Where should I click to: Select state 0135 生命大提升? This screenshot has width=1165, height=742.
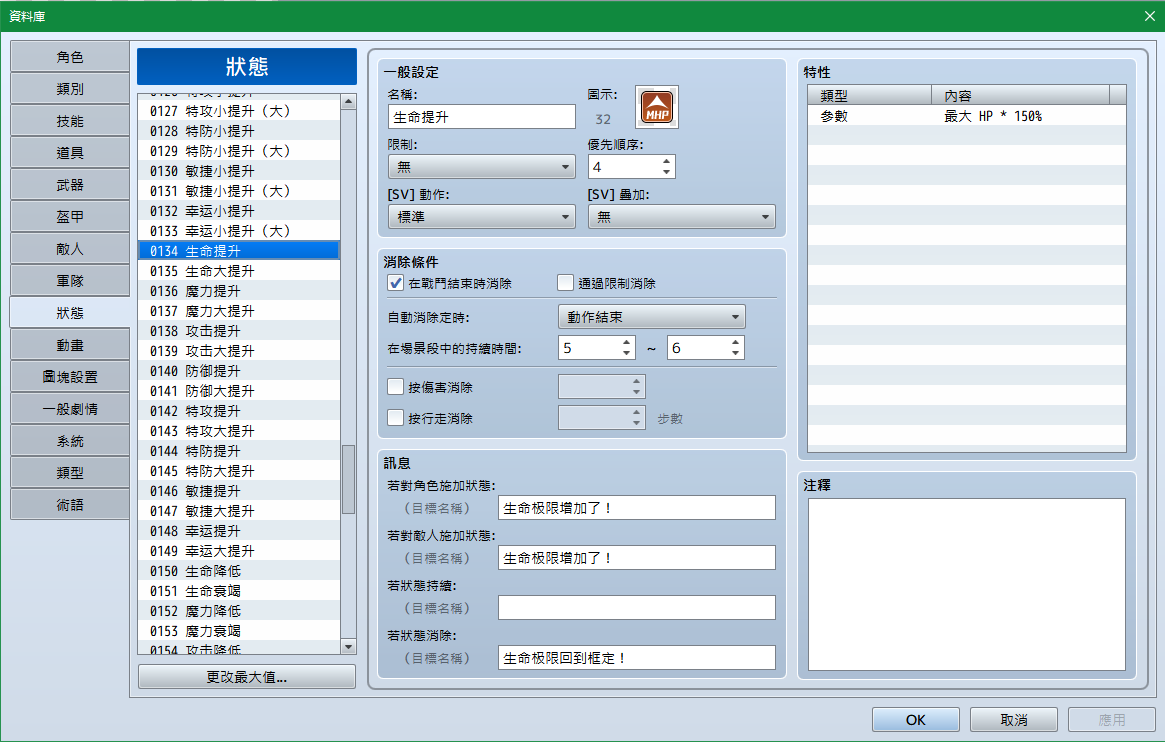click(238, 271)
